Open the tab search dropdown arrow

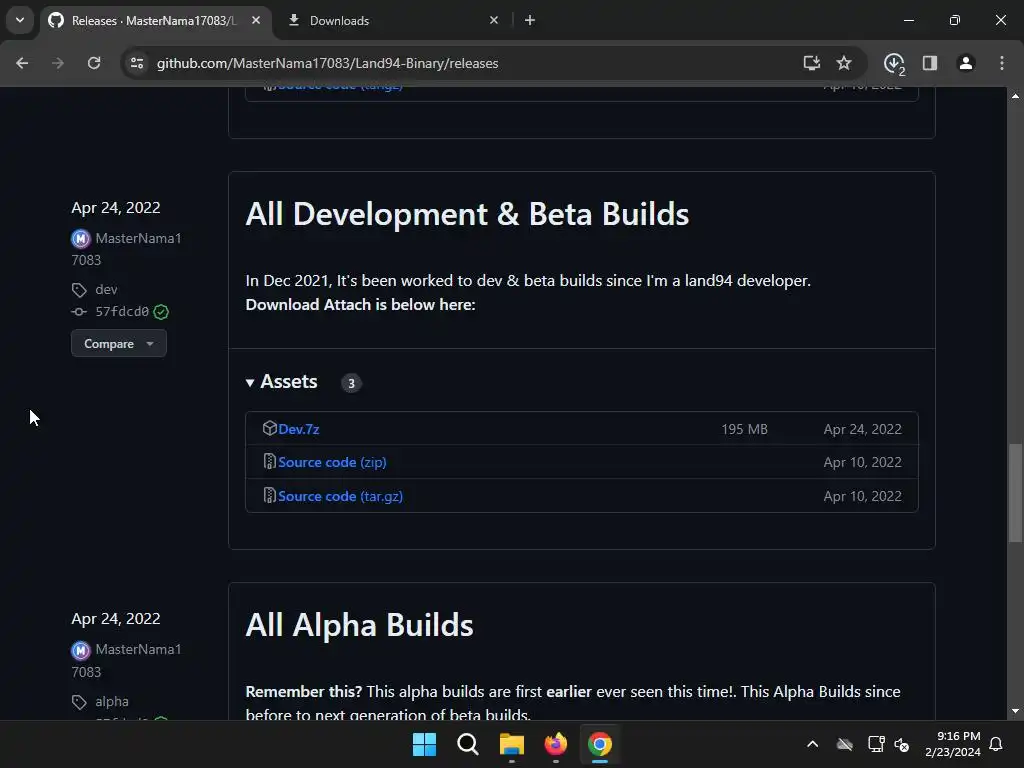[x=20, y=20]
